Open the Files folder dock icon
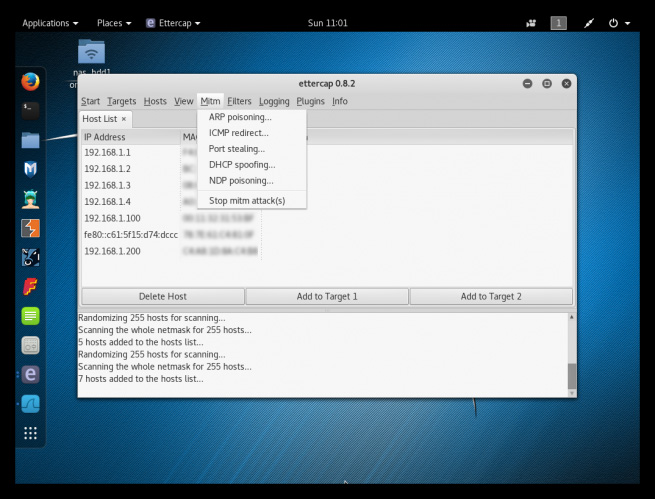 pos(30,140)
